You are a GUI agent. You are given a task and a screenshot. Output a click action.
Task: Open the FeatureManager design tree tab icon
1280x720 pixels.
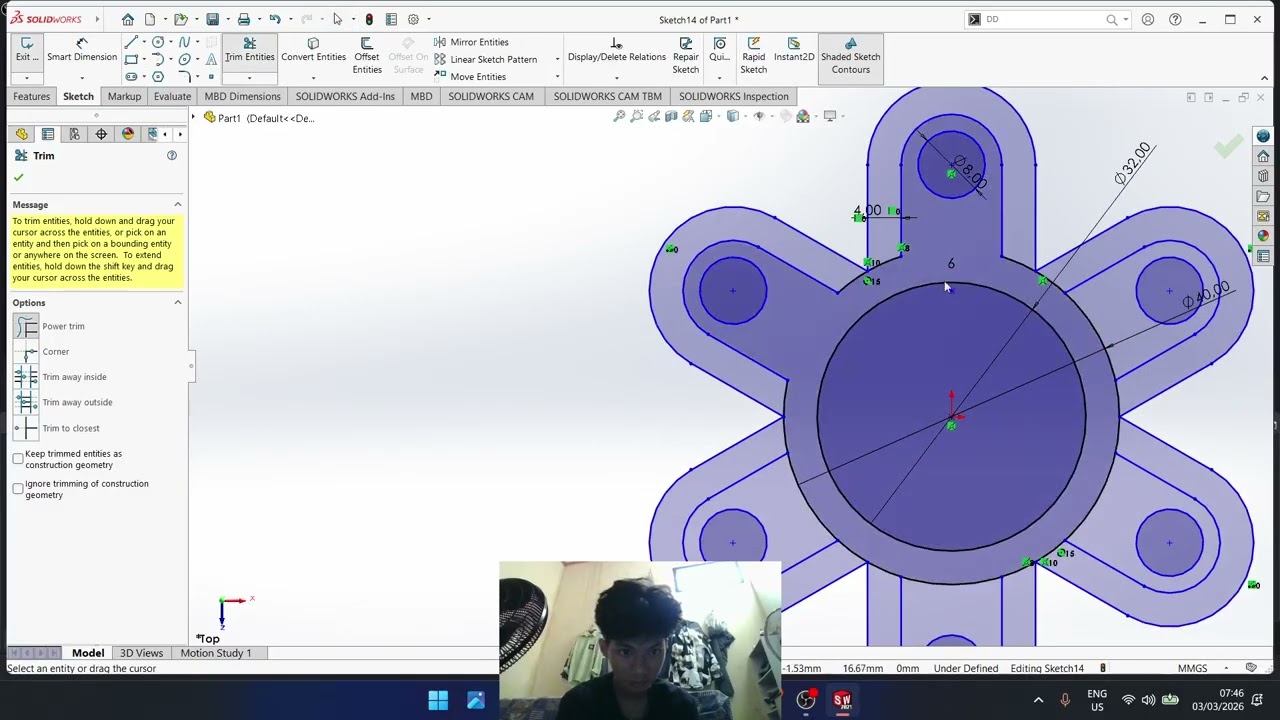coord(22,134)
